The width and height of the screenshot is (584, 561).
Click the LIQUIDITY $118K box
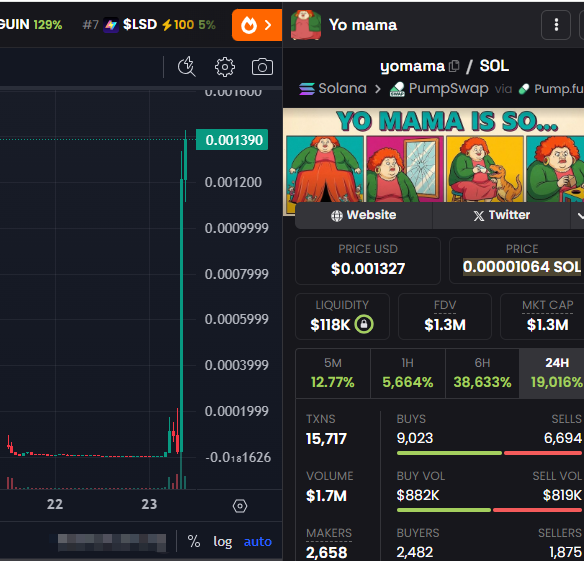(x=342, y=316)
